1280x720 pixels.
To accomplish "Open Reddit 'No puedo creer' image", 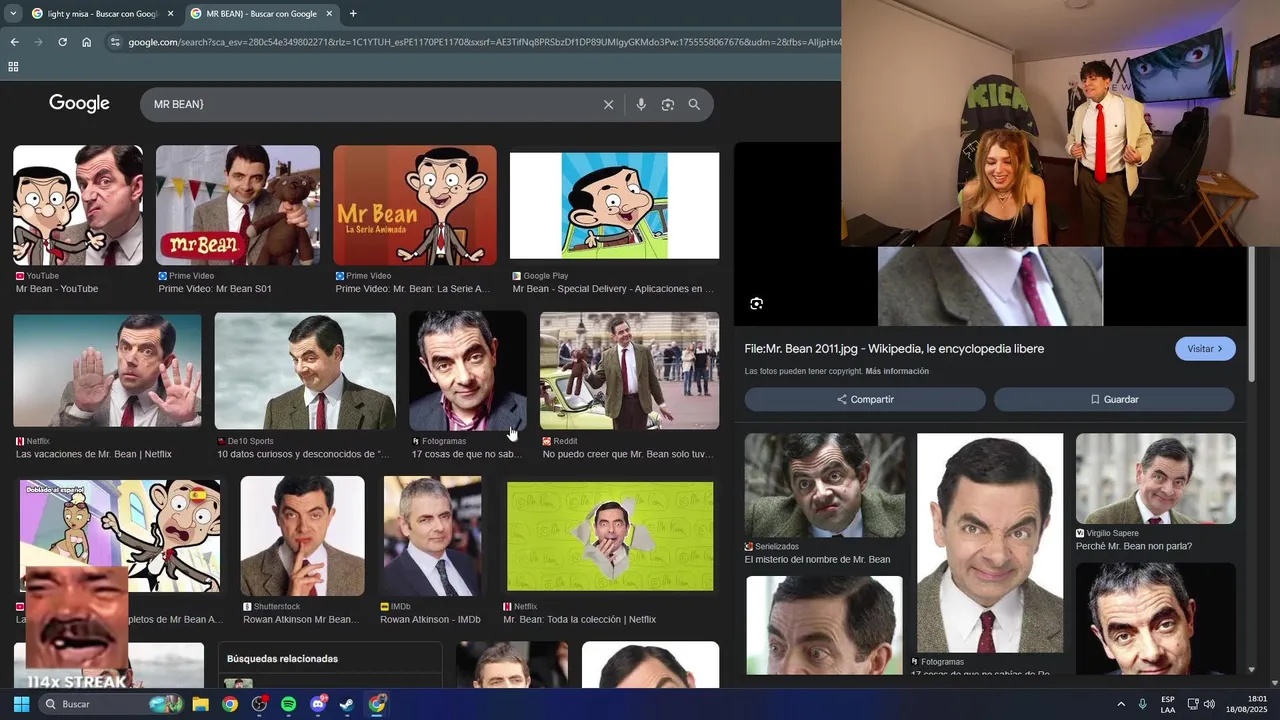I will tap(629, 371).
